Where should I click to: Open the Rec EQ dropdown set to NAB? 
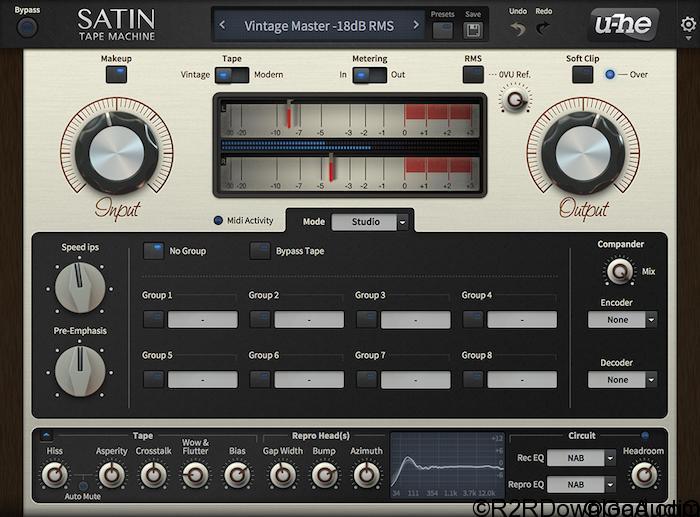tap(581, 458)
